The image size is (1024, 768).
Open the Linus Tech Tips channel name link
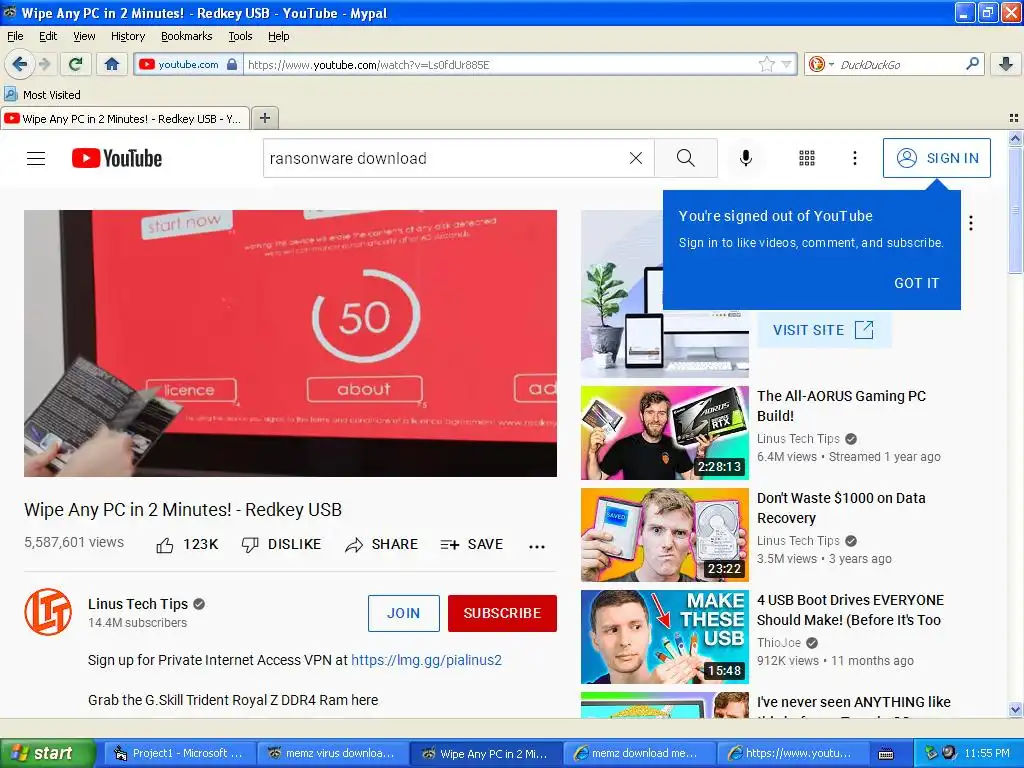pos(138,604)
